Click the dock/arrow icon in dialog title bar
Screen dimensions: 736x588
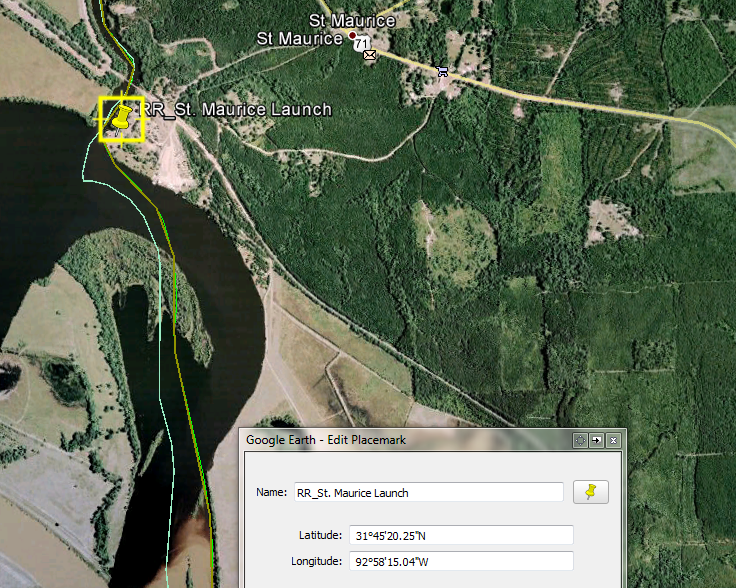596,440
